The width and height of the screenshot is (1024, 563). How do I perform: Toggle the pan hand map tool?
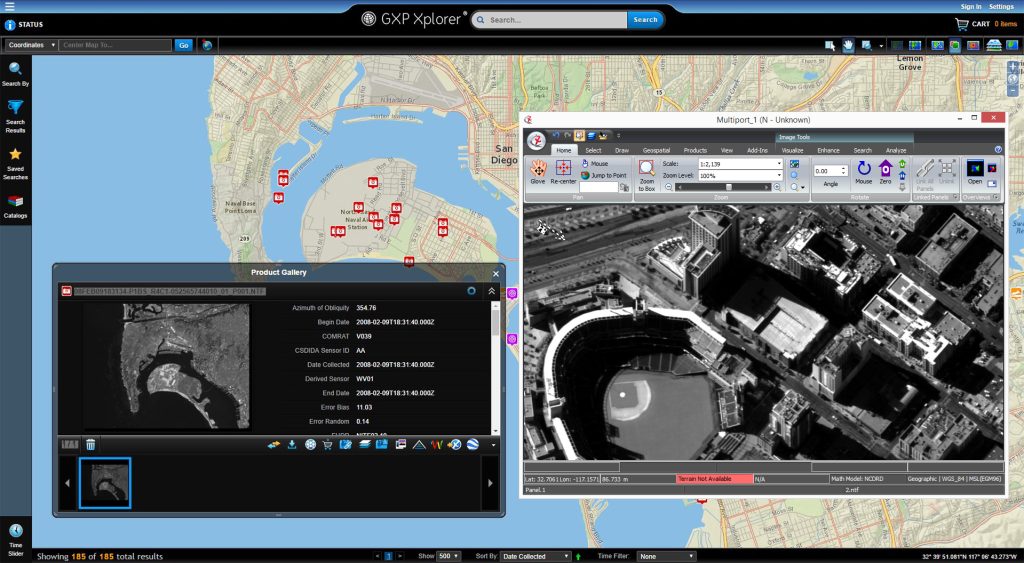848,45
